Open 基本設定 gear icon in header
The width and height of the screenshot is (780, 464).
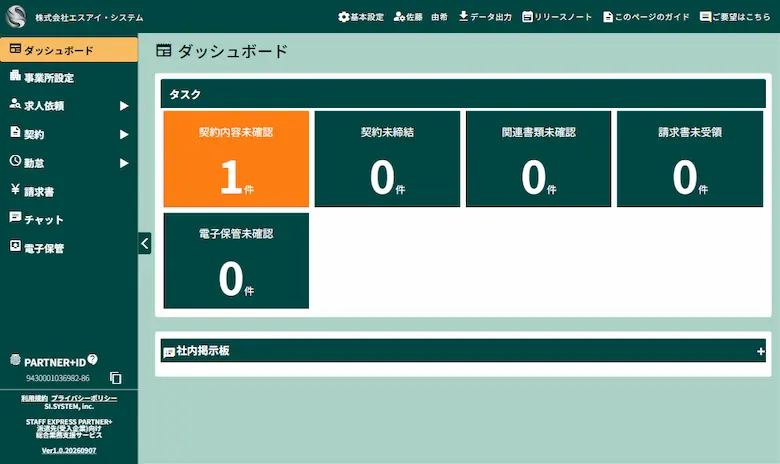pyautogui.click(x=343, y=17)
